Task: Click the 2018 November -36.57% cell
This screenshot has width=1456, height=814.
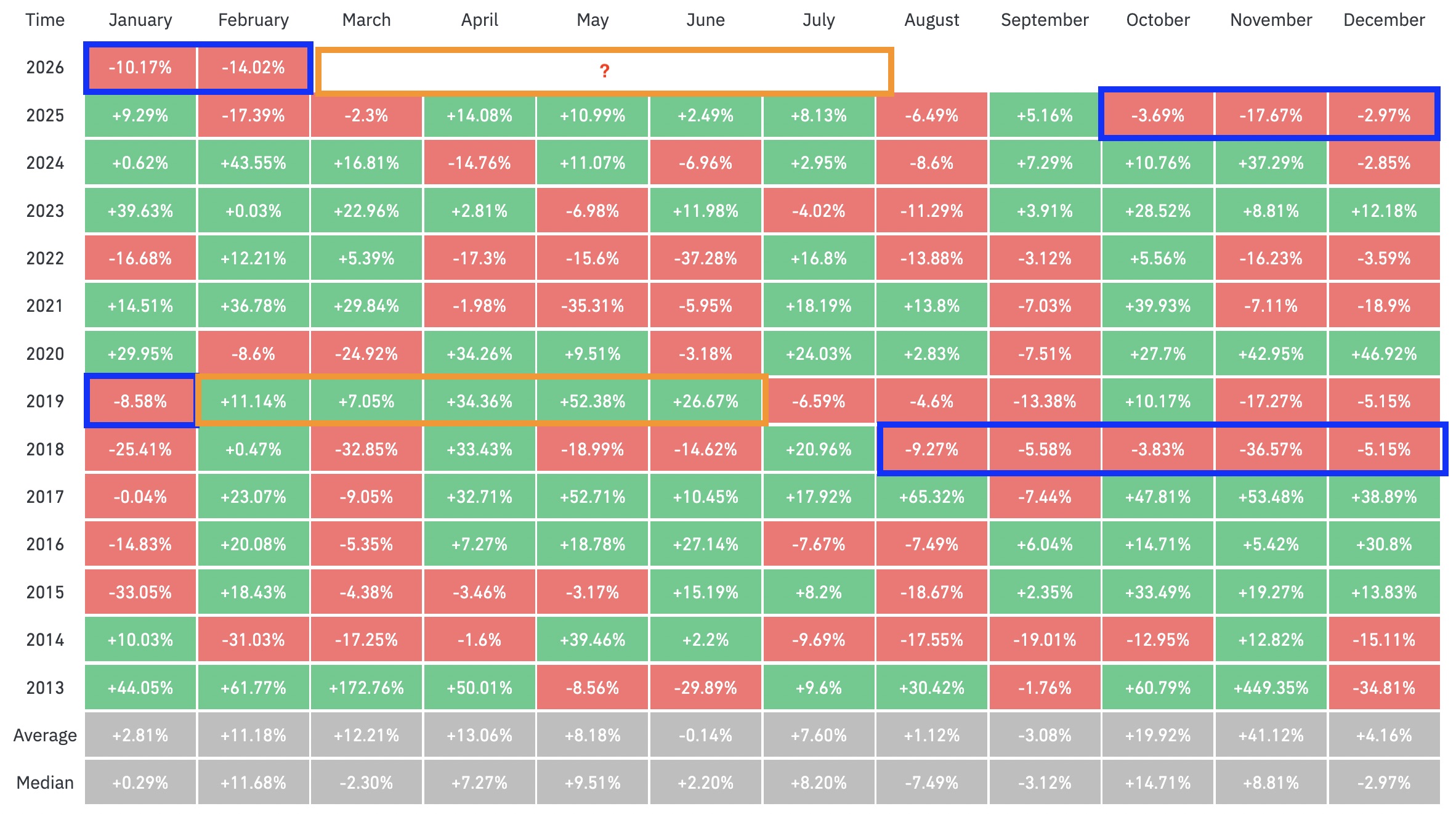Action: tap(1271, 449)
